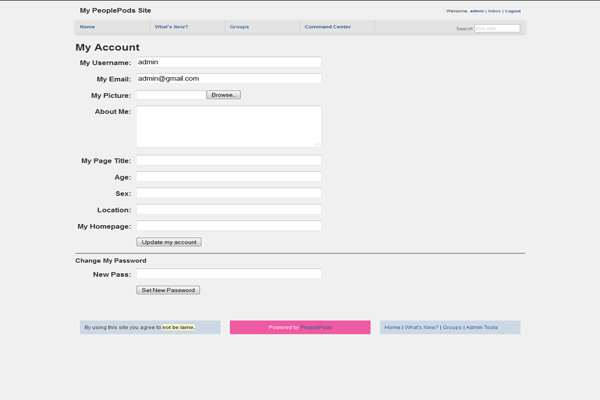
Task: Click the Logout link
Action: 512,11
